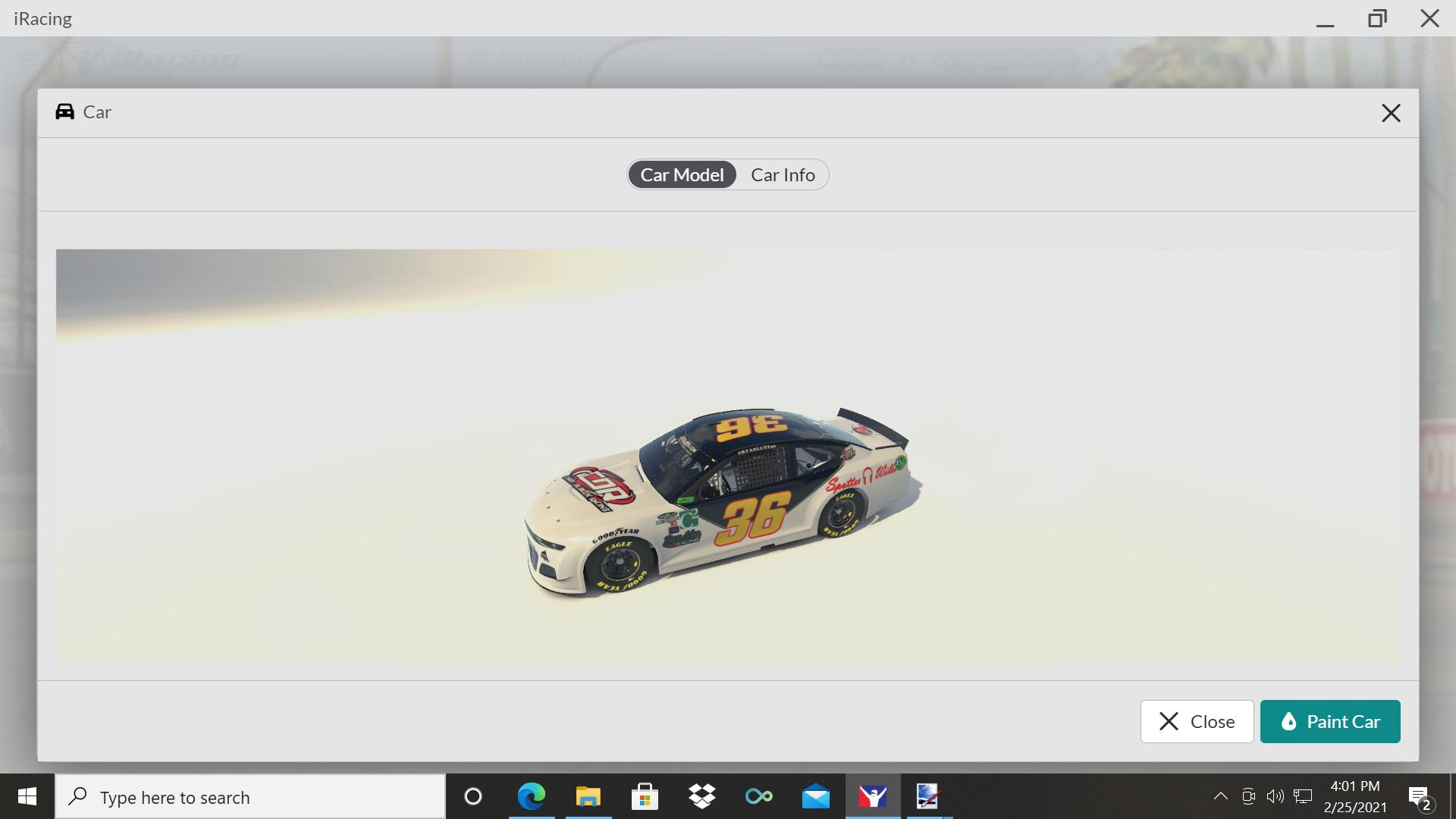Image resolution: width=1456 pixels, height=819 pixels.
Task: Click the Type here to search field
Action: click(x=250, y=796)
